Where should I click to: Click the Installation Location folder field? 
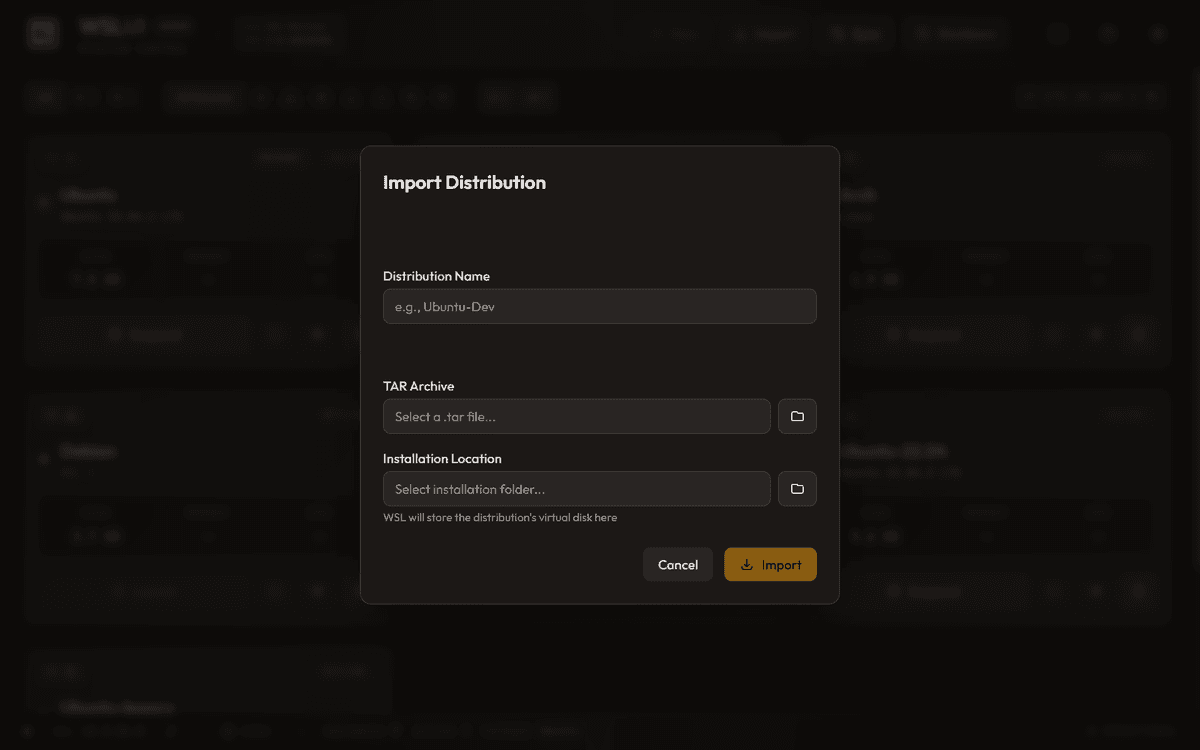[577, 489]
